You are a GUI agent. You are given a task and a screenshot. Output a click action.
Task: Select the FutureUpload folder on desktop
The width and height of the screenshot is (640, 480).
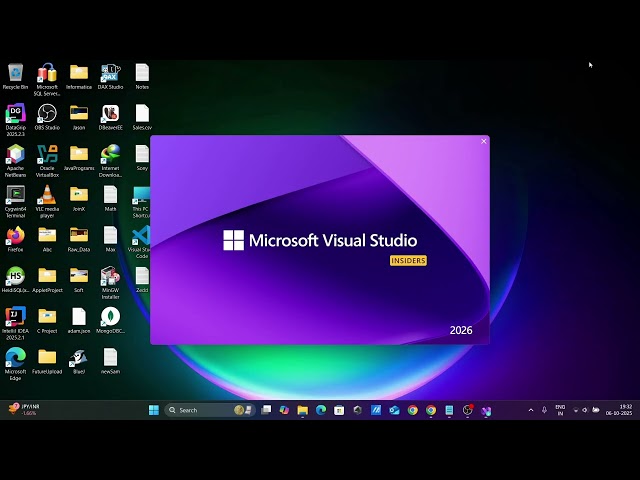tap(47, 361)
